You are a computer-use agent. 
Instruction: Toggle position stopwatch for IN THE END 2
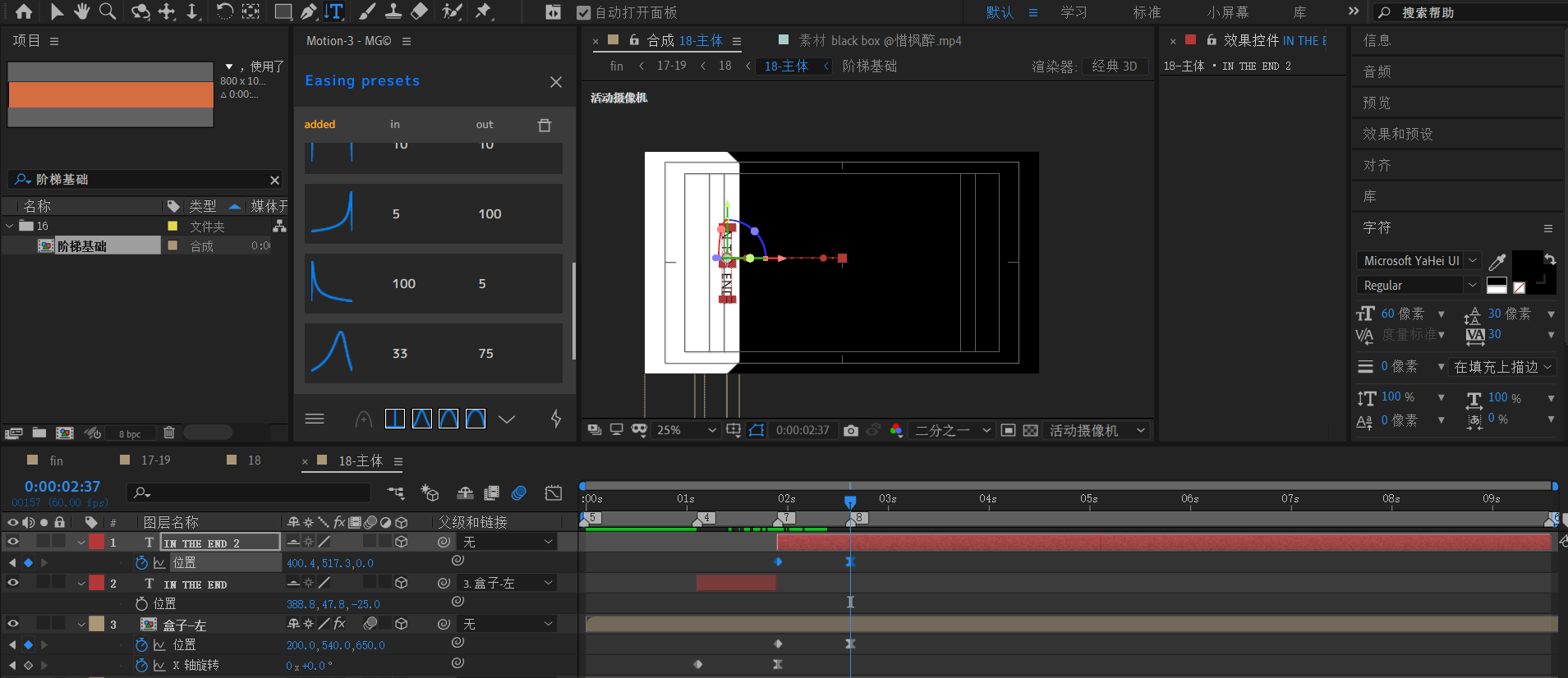[141, 562]
